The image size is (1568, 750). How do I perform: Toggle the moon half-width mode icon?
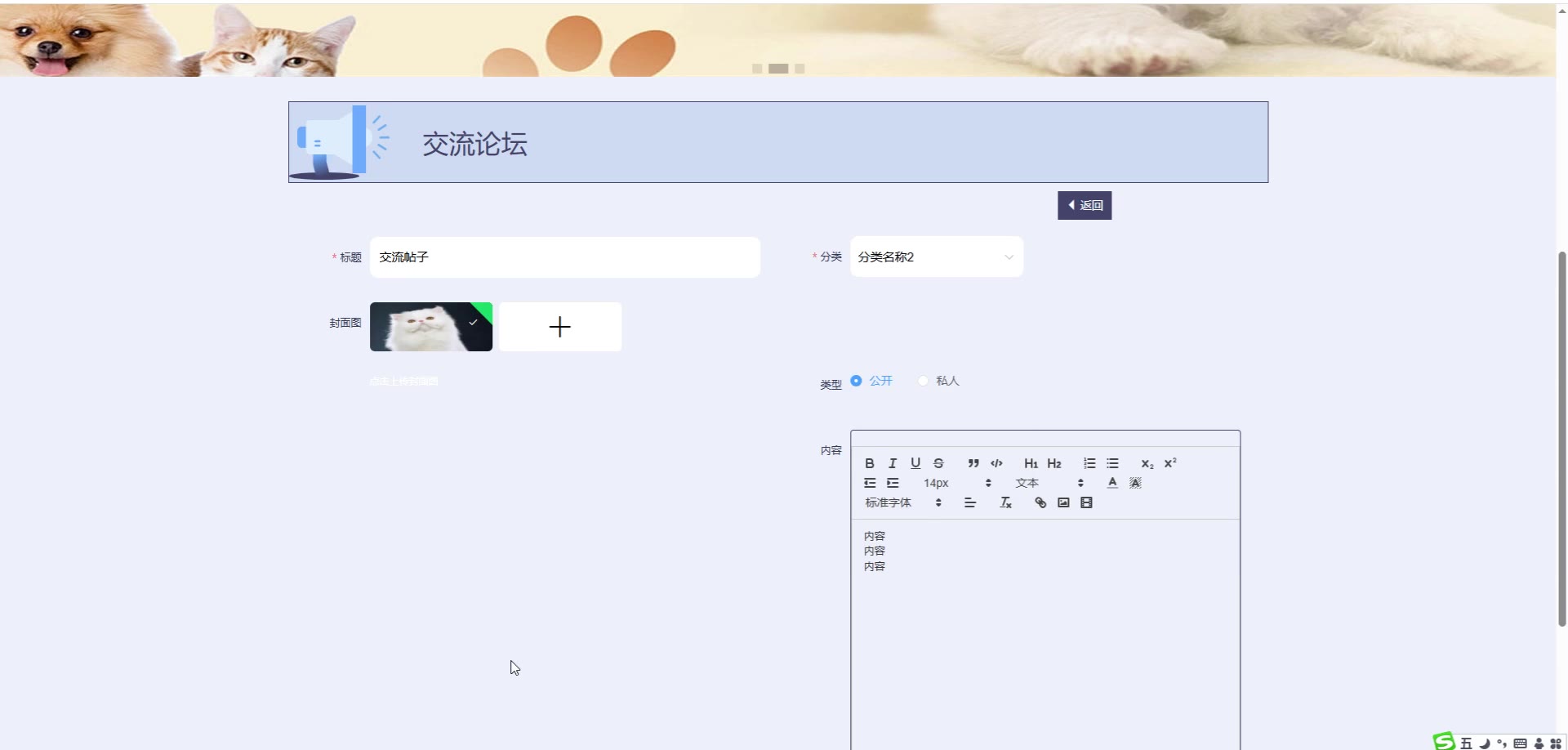click(x=1485, y=743)
